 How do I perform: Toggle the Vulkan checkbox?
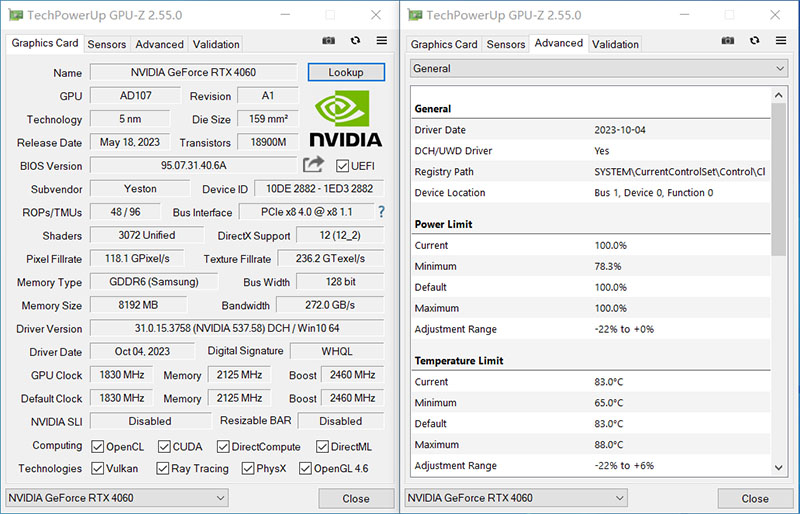point(97,468)
